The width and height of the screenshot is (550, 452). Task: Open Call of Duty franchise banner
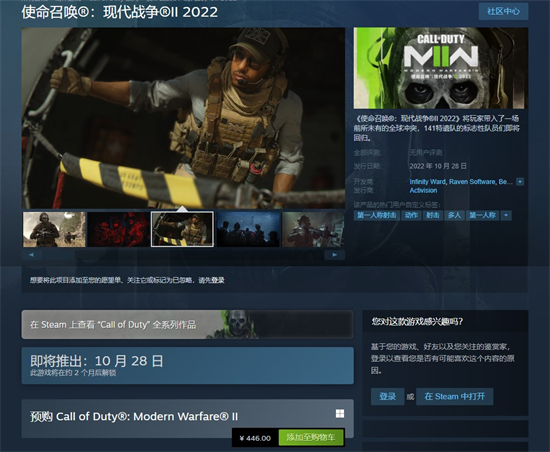pos(187,324)
